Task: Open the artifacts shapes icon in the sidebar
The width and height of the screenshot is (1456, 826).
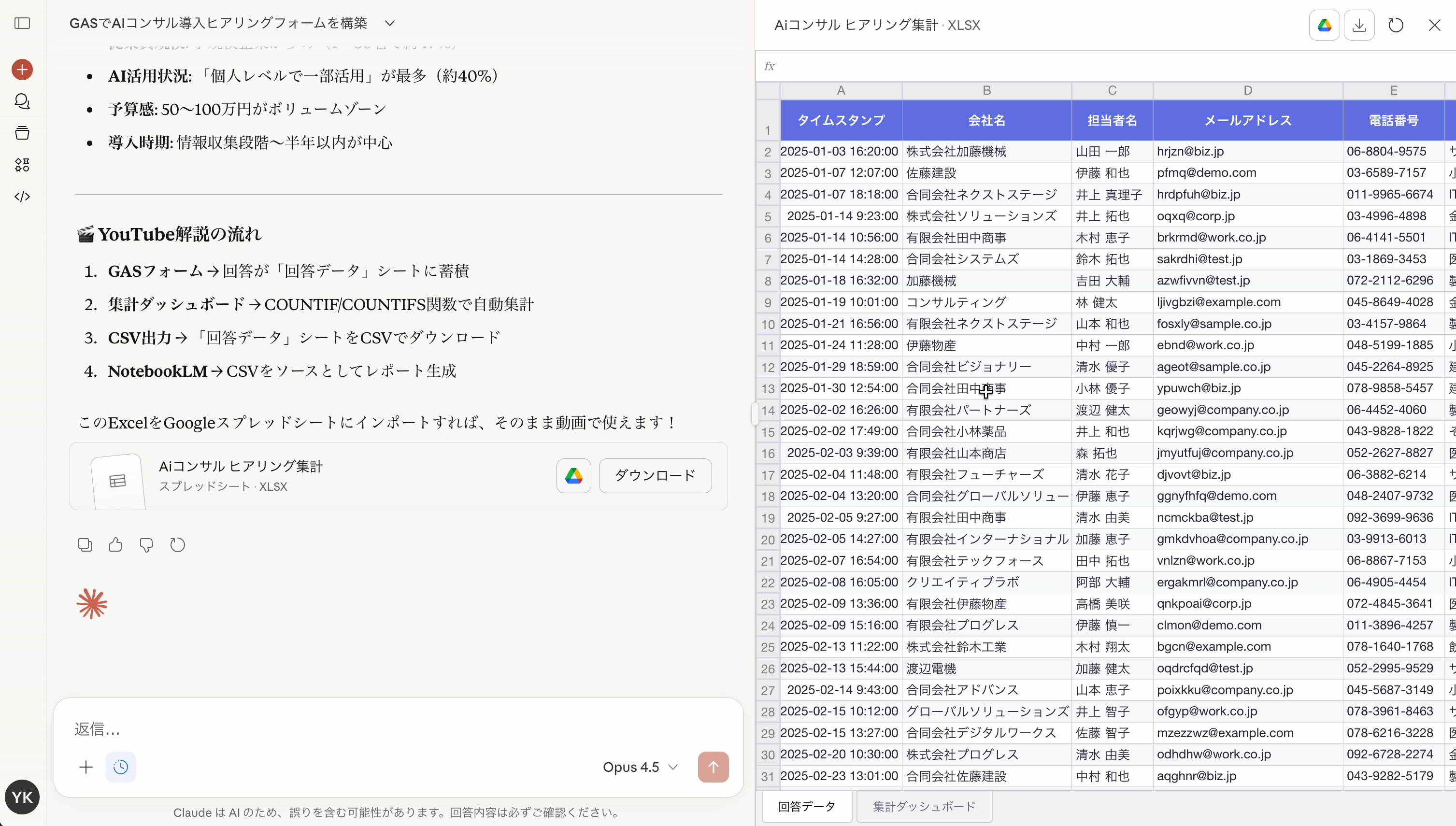Action: (x=22, y=165)
